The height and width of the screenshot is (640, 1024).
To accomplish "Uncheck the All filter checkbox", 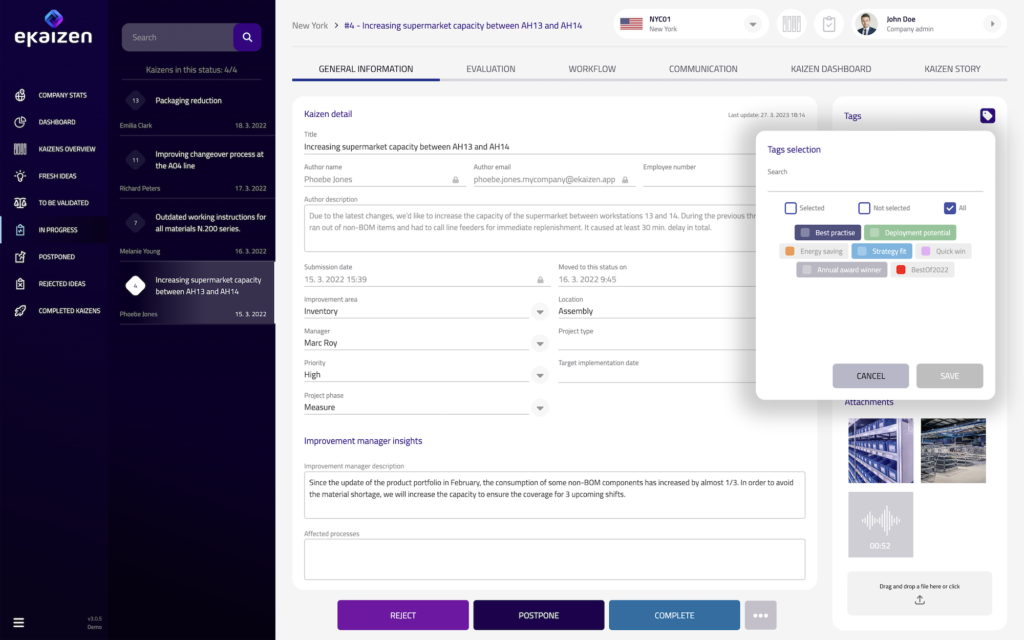I will (949, 208).
